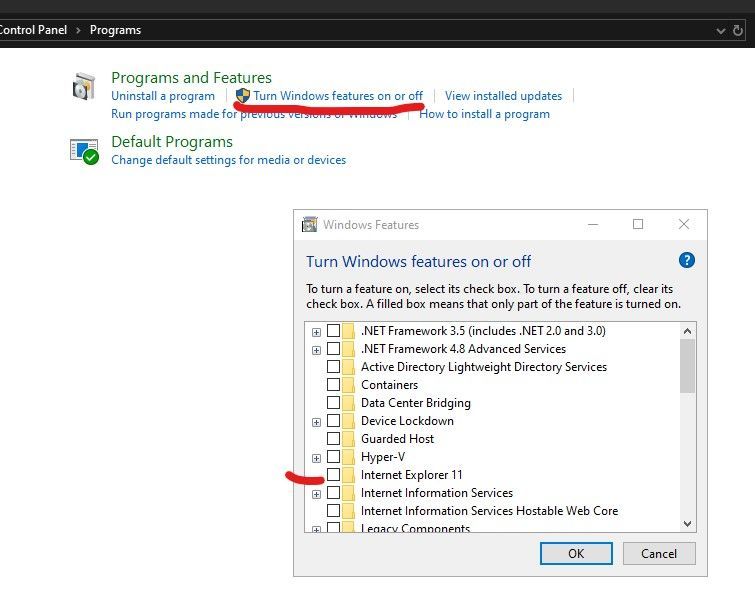The image size is (755, 601).
Task: Click the refresh icon in address bar
Action: pos(738,30)
